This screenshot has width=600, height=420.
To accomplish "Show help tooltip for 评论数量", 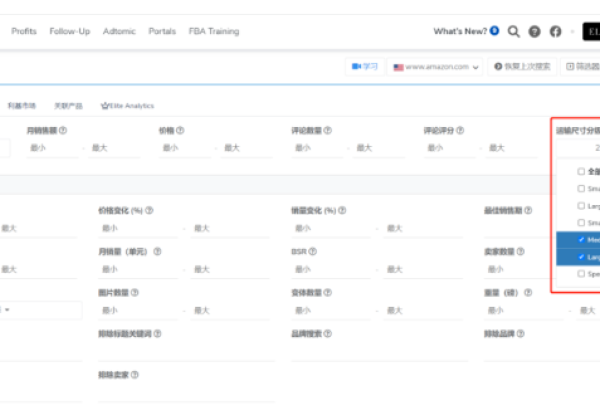I will tap(328, 130).
